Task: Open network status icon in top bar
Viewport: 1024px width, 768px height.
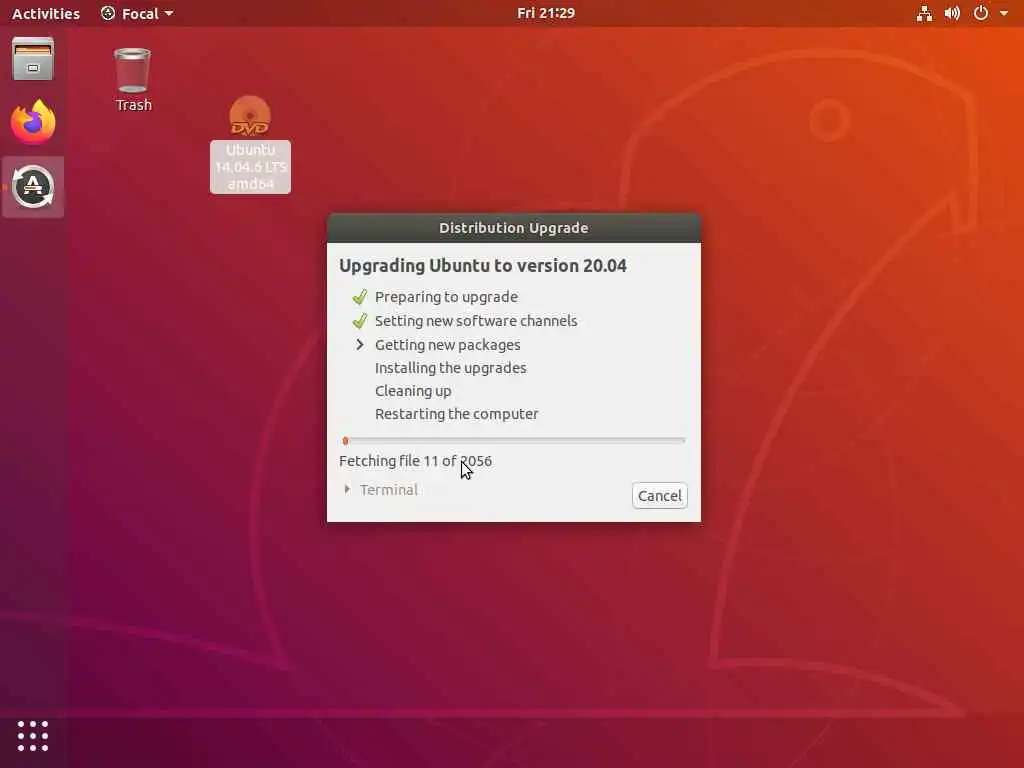Action: point(924,13)
